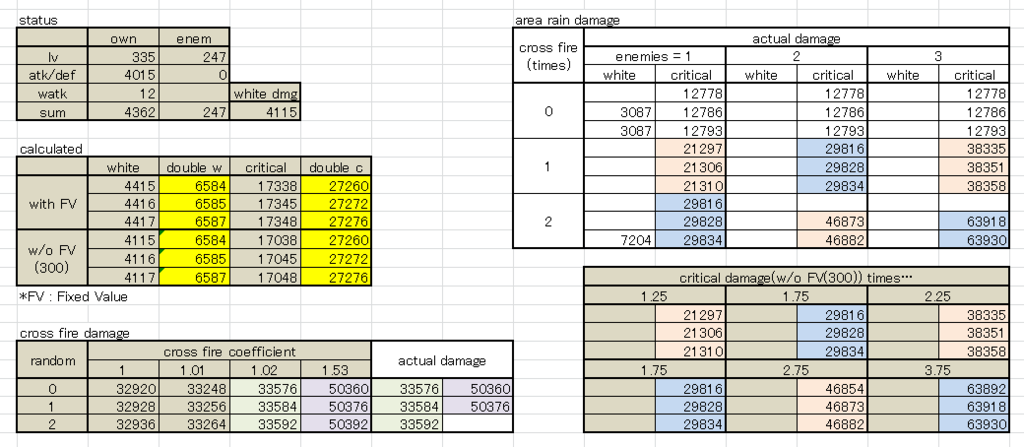
Task: Select the 1.01 coefficient header
Action: tap(194, 370)
